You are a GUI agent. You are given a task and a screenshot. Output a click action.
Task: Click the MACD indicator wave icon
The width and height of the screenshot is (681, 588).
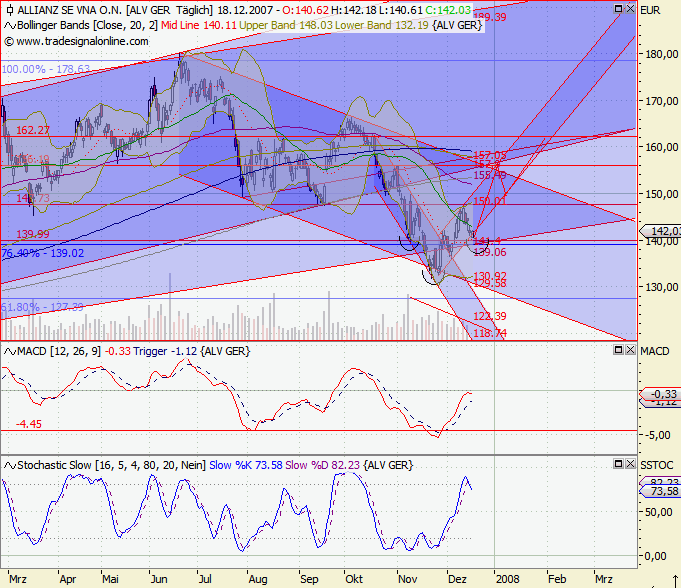(9, 352)
